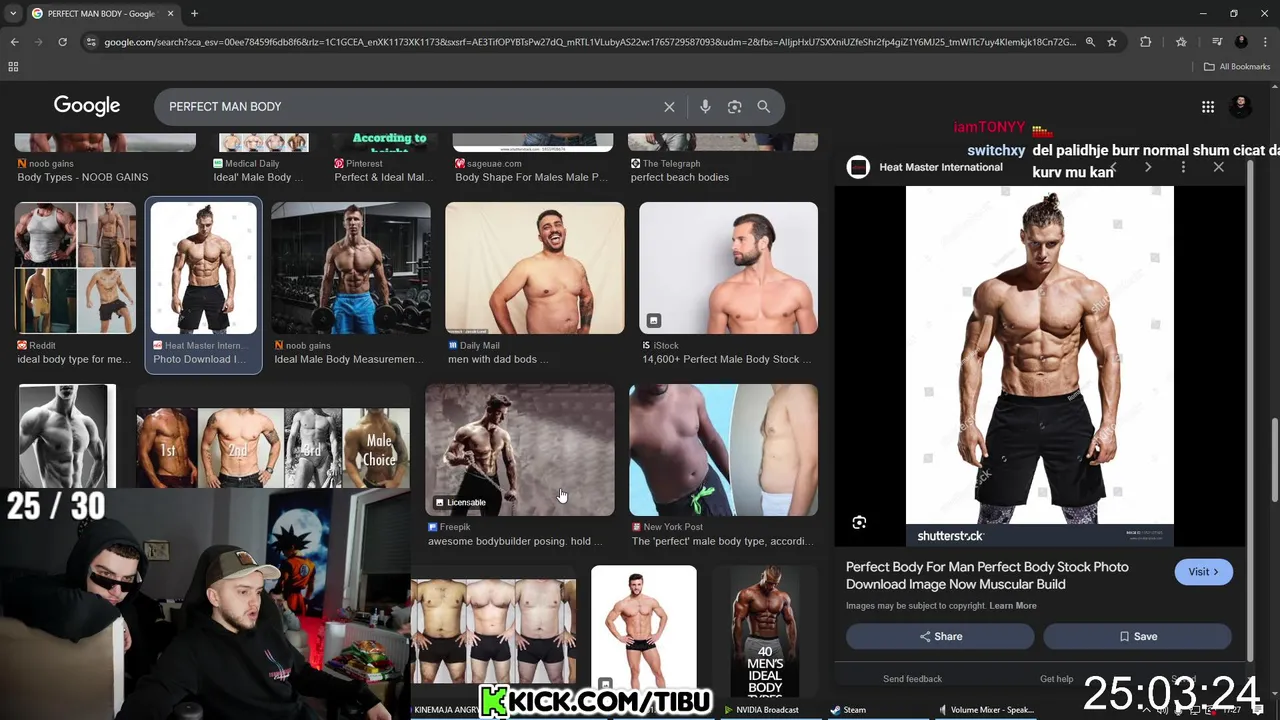Select highlighted Heat Master Photo Download thumbnail
1280x720 pixels.
click(x=204, y=268)
